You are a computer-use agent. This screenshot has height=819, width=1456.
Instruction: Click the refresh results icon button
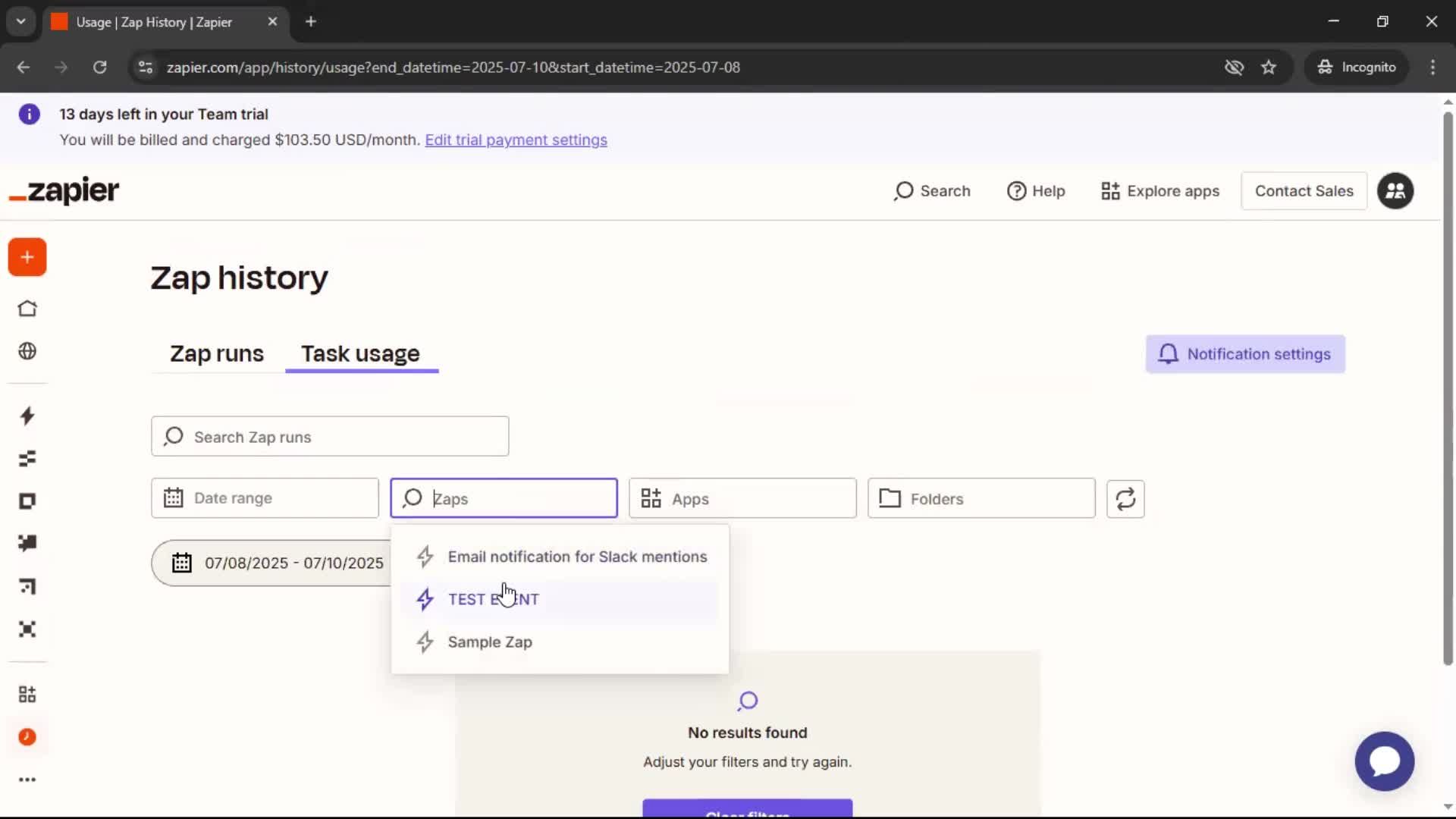[x=1125, y=499]
